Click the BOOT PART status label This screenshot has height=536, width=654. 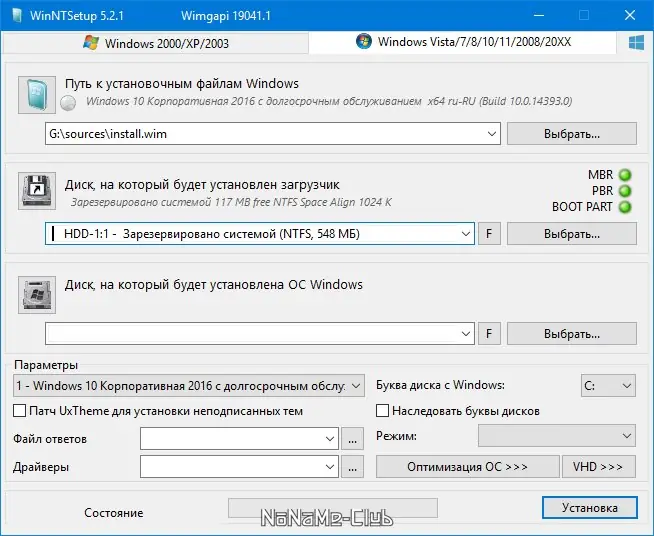582,207
